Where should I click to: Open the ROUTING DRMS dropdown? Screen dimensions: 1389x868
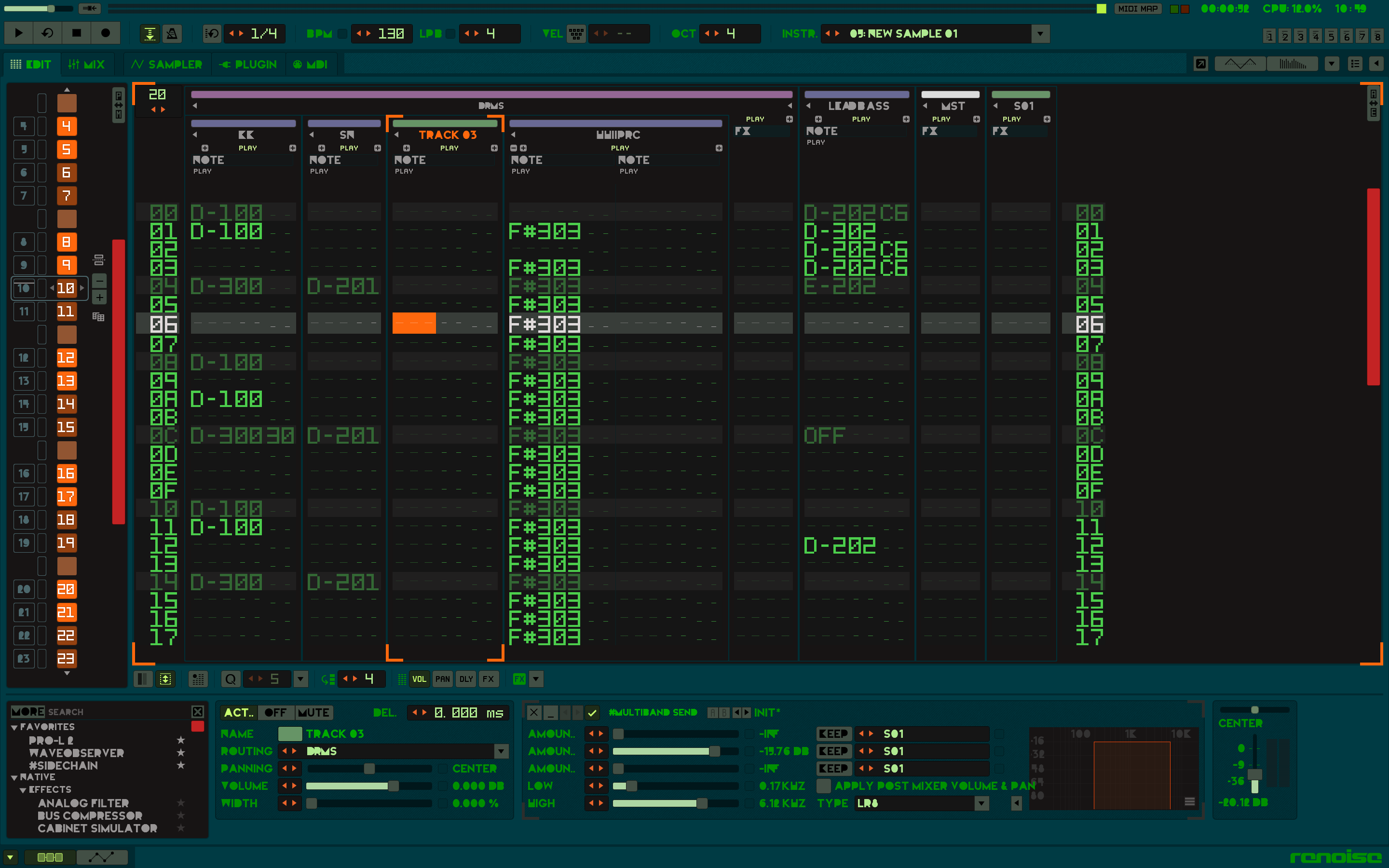click(x=501, y=751)
